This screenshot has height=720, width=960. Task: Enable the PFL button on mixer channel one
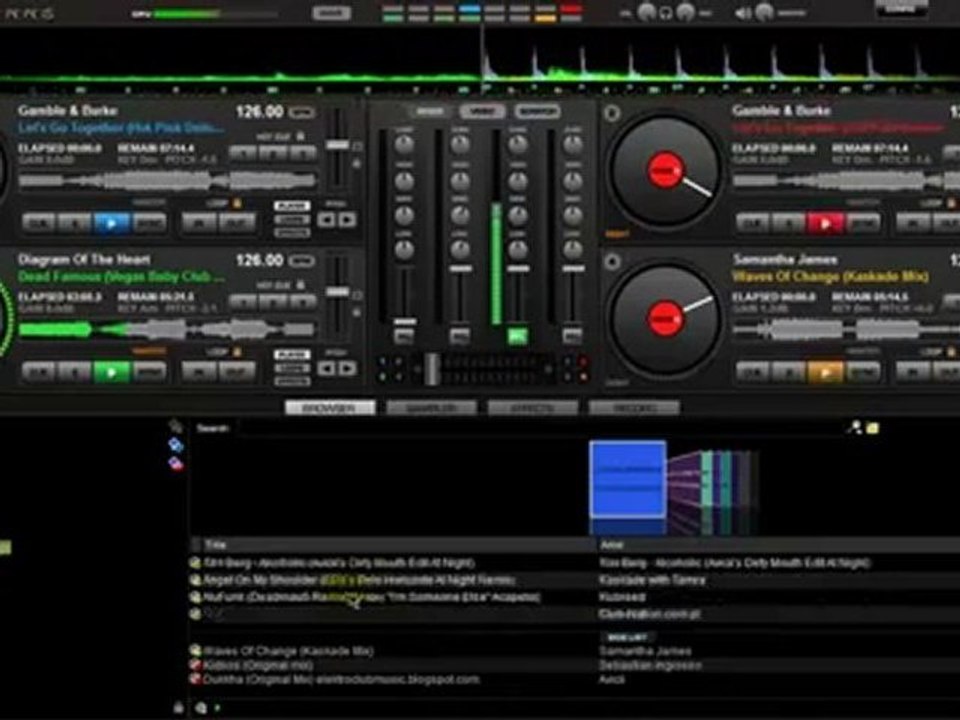(x=403, y=336)
